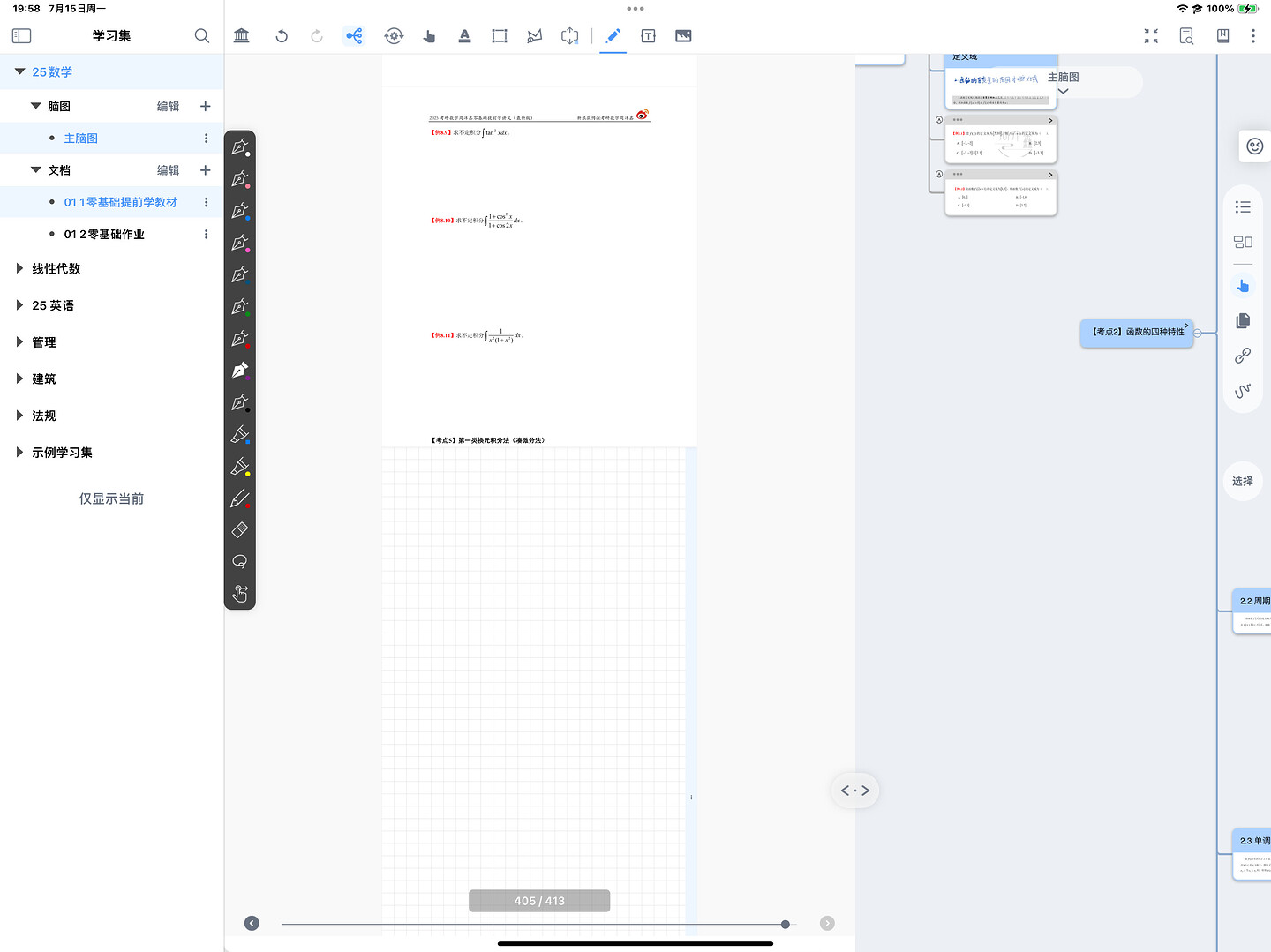The width and height of the screenshot is (1271, 952).
Task: Add a new document with plus
Action: (x=206, y=170)
